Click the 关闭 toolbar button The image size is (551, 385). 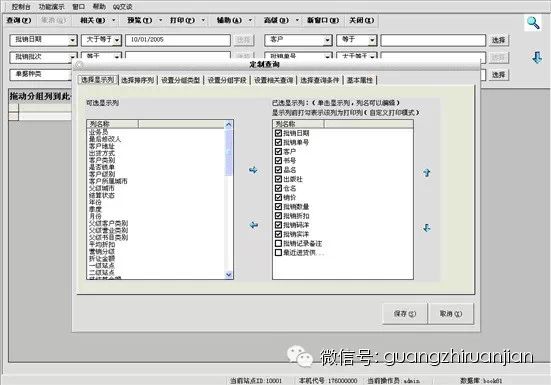point(362,20)
